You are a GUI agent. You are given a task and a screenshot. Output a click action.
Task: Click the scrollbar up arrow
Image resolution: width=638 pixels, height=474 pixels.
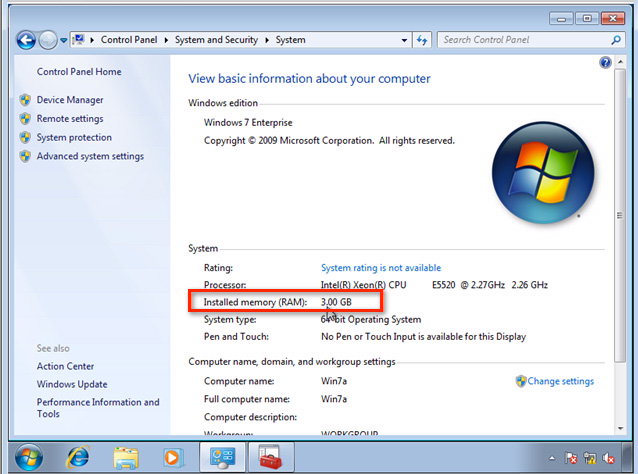pos(620,62)
